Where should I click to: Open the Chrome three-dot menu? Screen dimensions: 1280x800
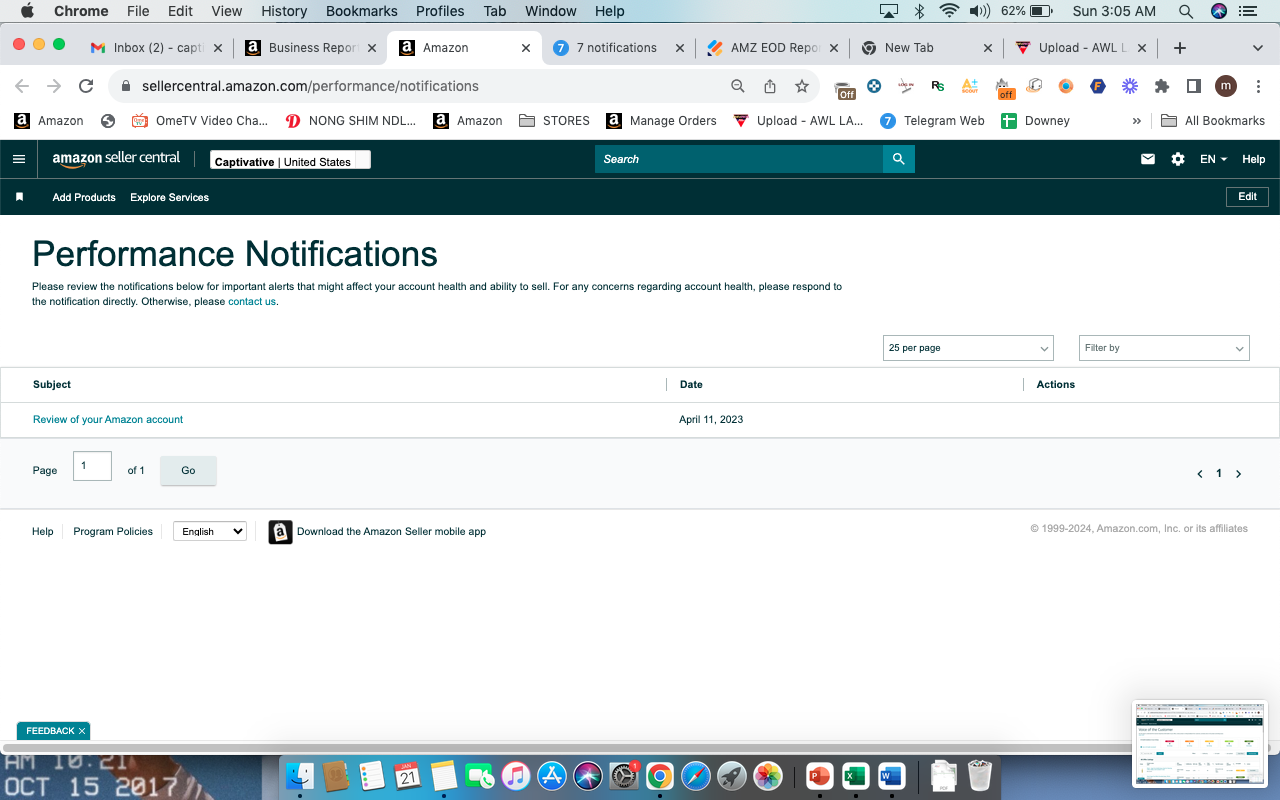[1257, 86]
